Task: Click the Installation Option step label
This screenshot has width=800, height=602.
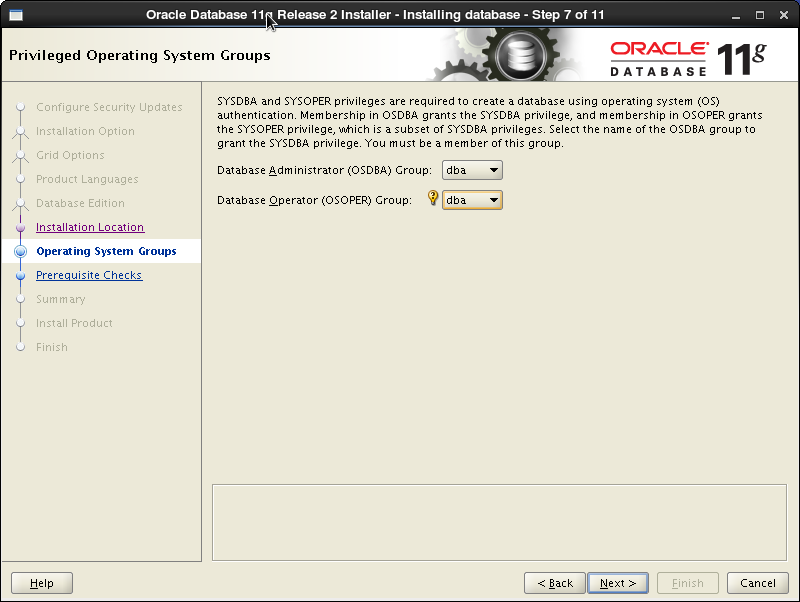Action: coord(85,131)
